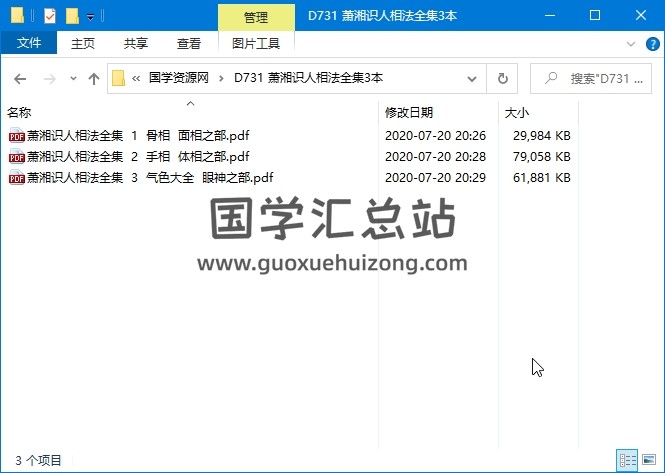Open the Customize Quick Access Toolbar dropdown
The image size is (665, 473).
[x=90, y=17]
